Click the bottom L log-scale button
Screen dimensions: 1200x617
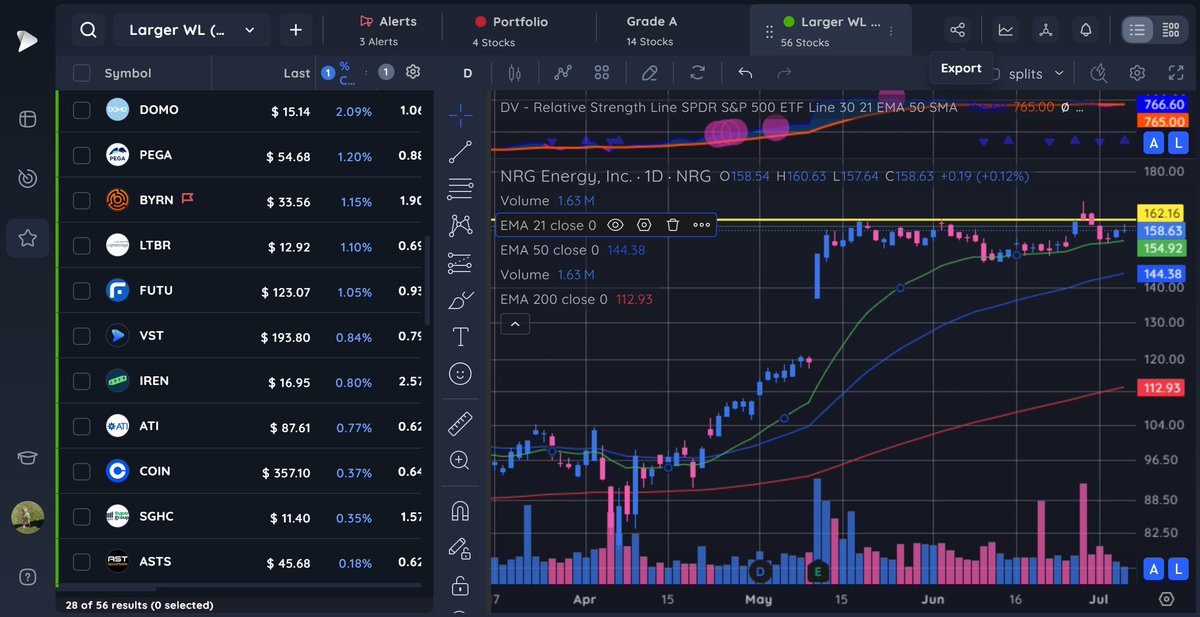(1177, 570)
